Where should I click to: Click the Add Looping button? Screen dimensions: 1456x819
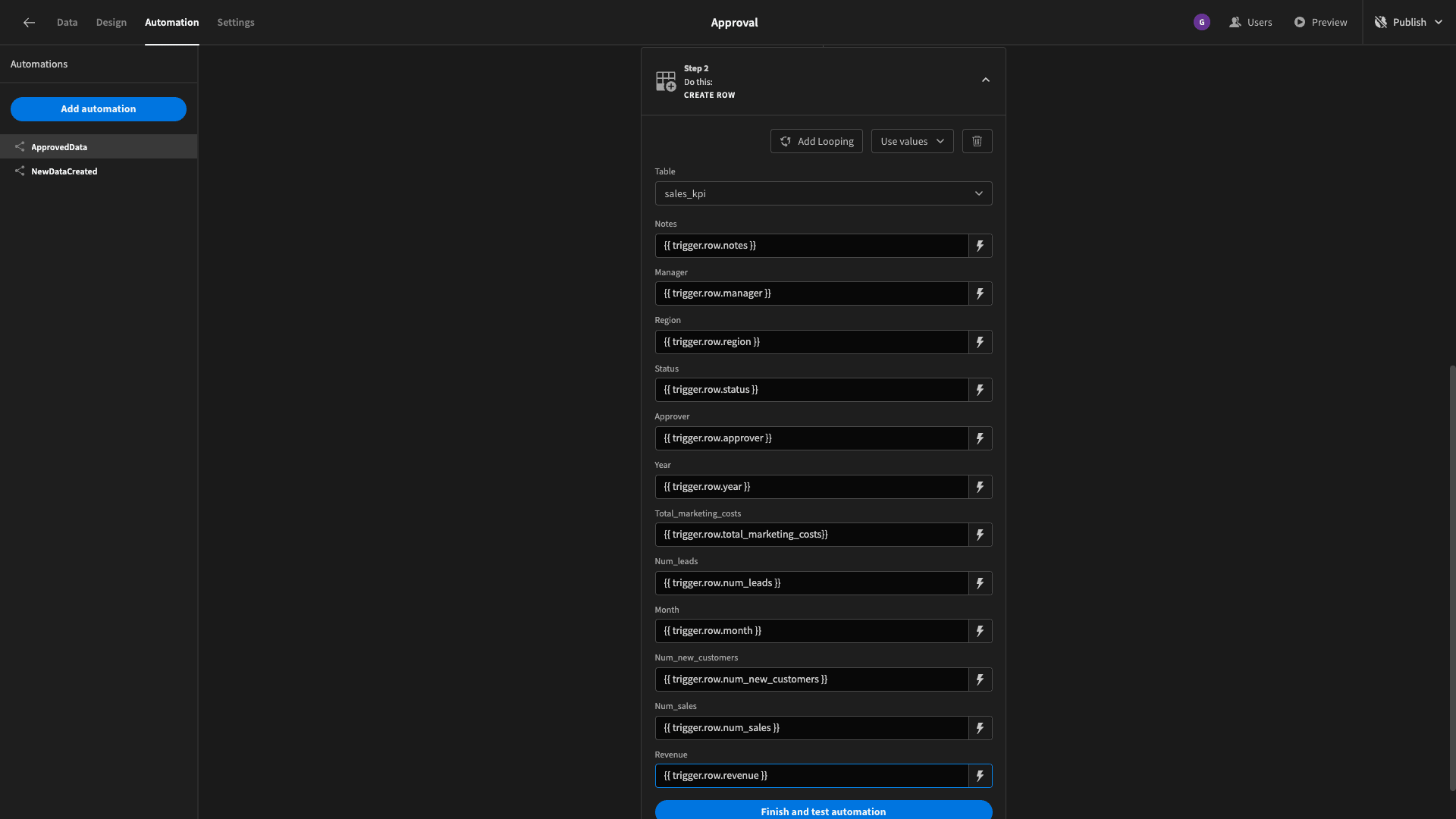point(816,141)
